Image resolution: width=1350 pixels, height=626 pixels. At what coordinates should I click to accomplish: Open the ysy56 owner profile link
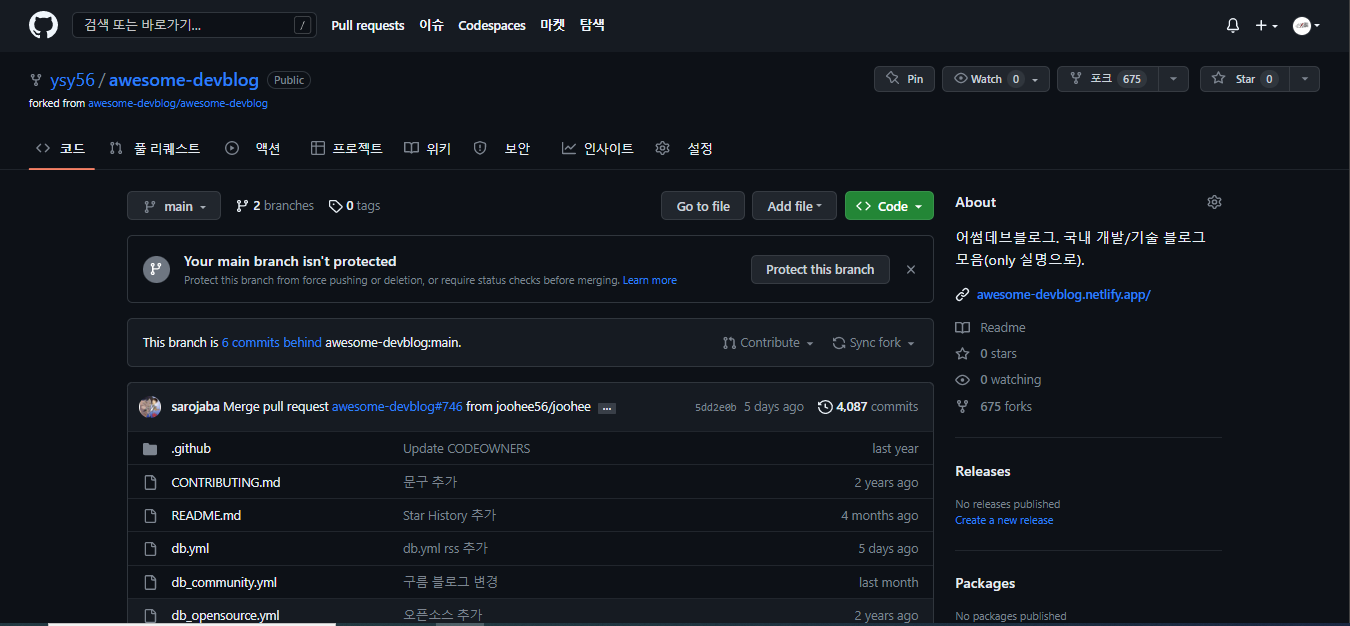72,80
